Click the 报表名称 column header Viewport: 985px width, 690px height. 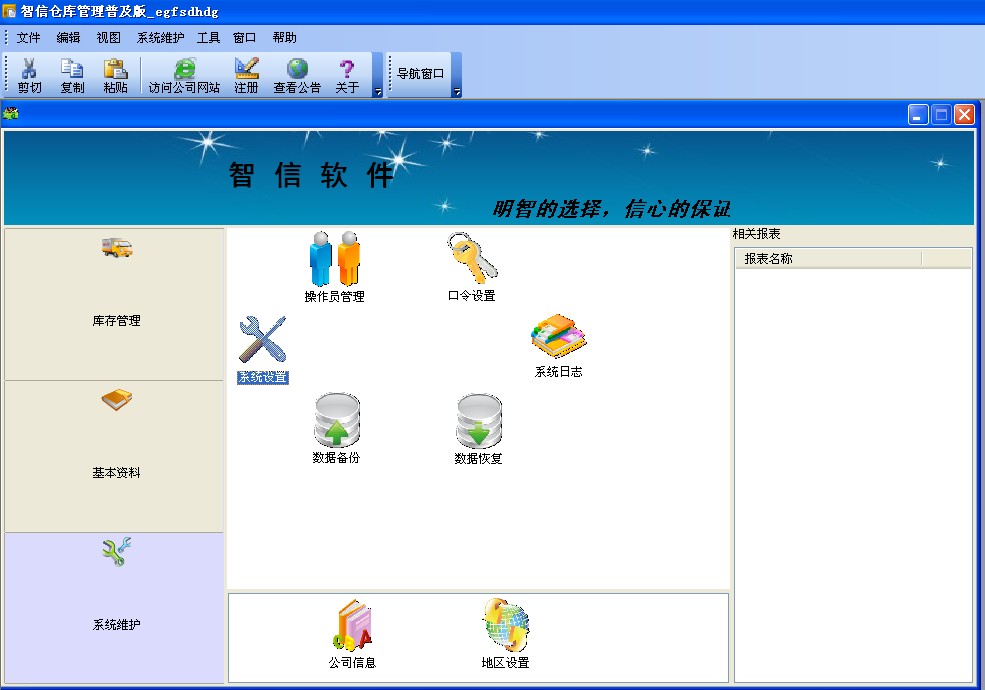click(x=828, y=258)
